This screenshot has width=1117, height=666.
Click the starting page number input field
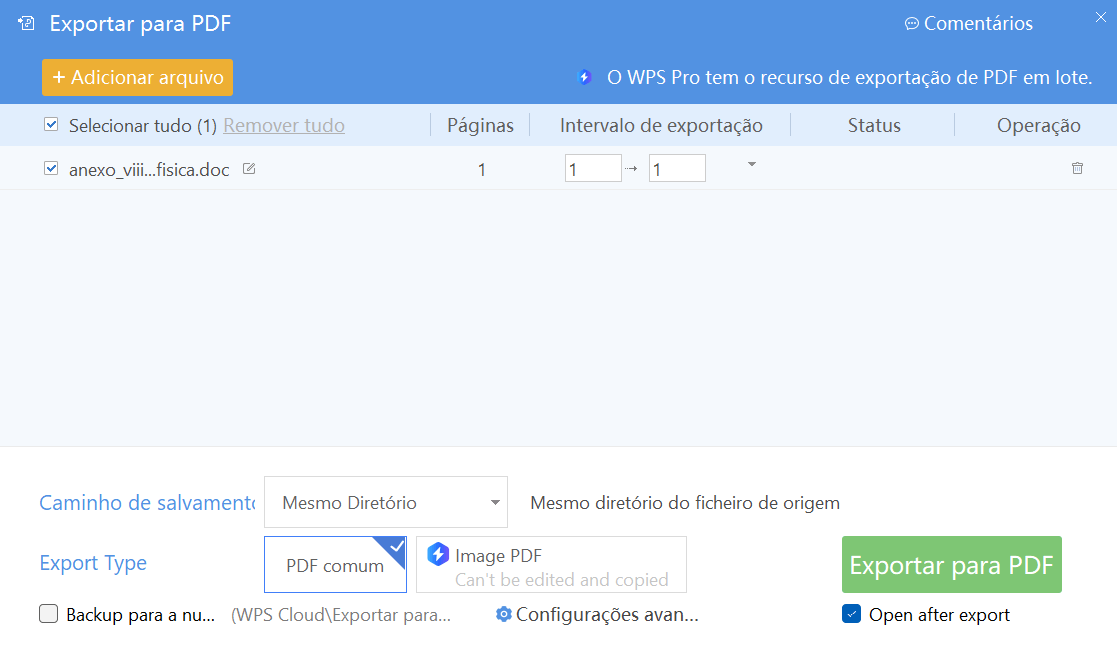(x=593, y=168)
